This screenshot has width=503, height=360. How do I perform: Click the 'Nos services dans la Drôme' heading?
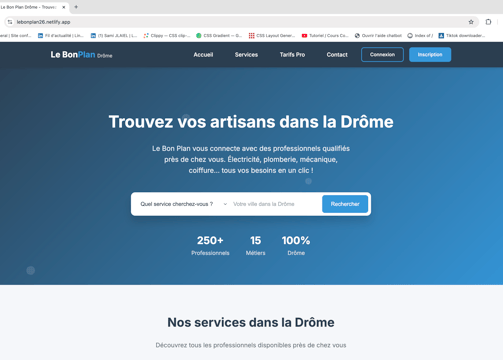point(251,322)
